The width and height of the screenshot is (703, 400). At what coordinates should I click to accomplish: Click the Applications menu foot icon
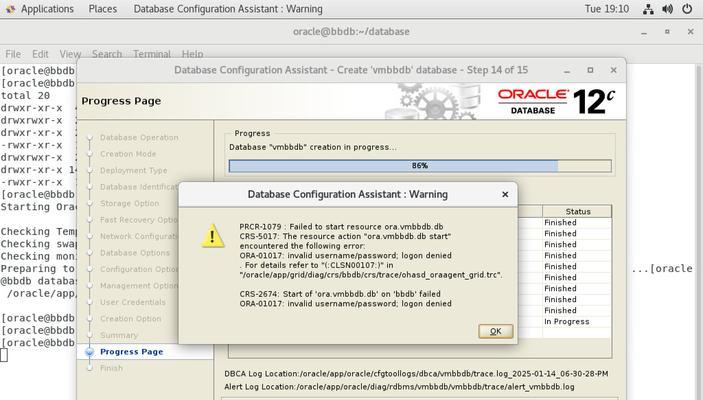pyautogui.click(x=10, y=9)
